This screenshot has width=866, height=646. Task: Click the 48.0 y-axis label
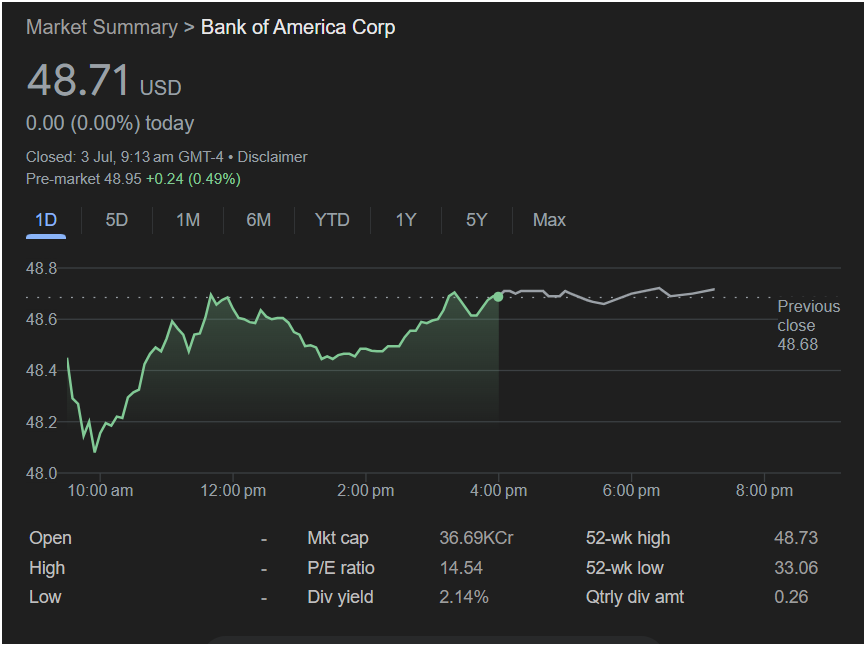[x=41, y=473]
